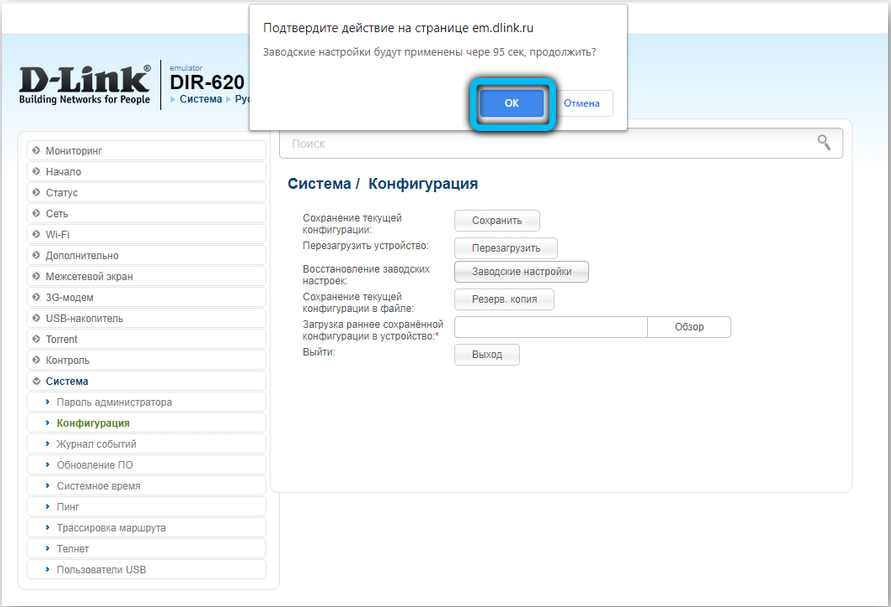Collapse the Система menu section

pos(146,381)
